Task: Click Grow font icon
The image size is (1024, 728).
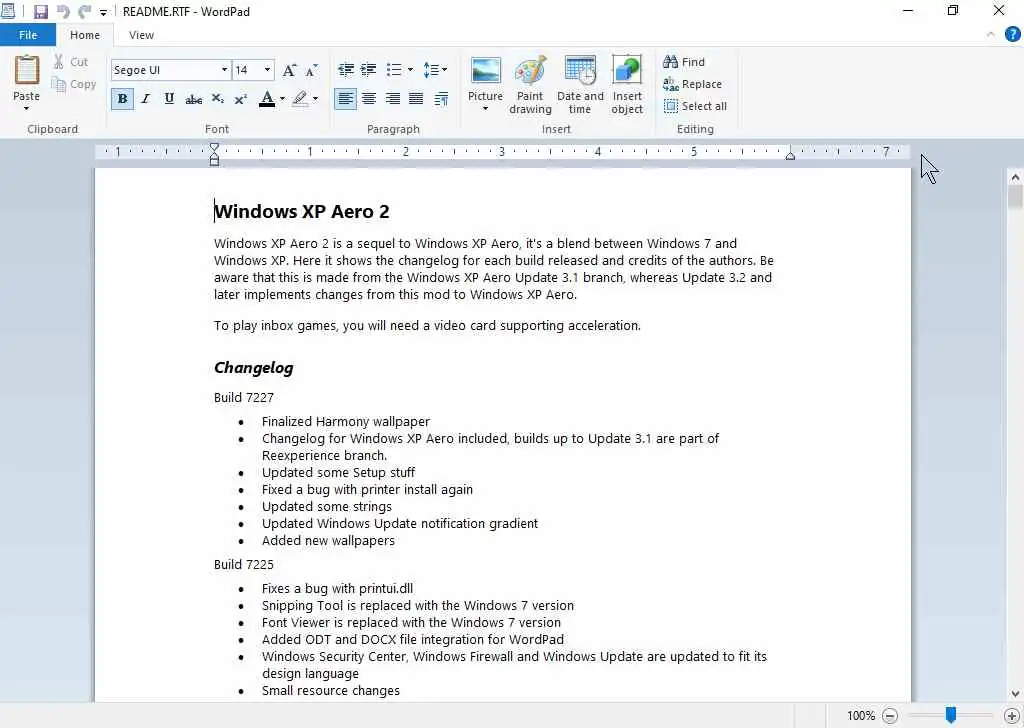Action: 289,70
